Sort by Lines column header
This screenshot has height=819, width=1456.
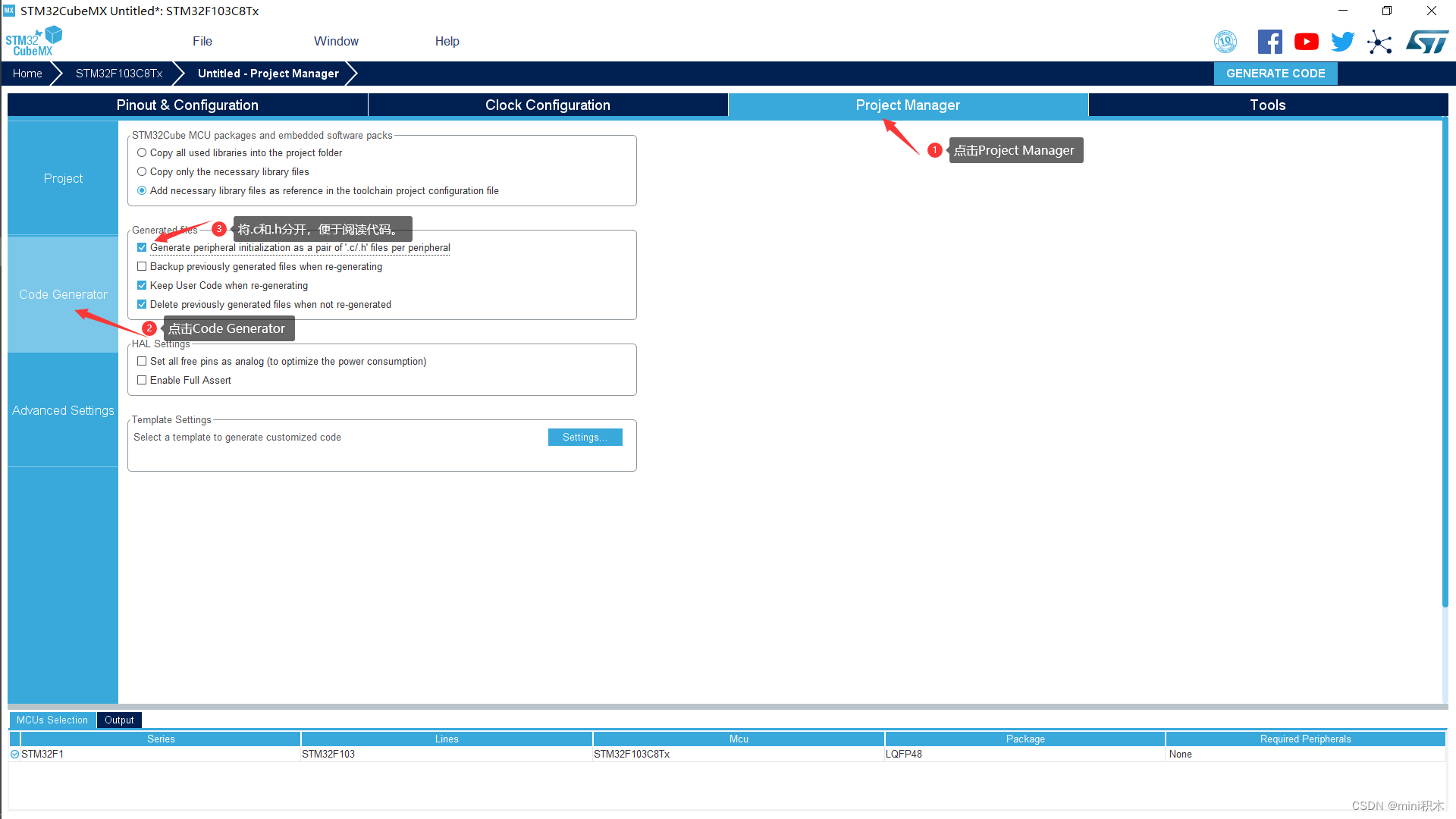[x=447, y=739]
